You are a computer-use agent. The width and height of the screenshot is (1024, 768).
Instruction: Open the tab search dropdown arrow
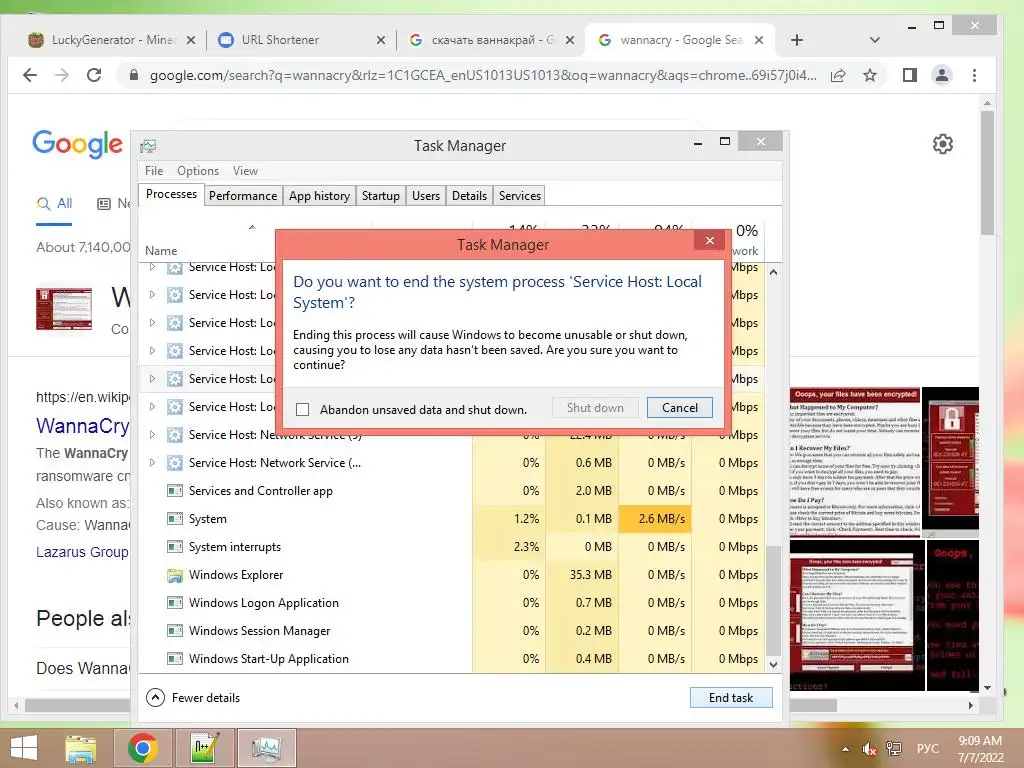874,40
